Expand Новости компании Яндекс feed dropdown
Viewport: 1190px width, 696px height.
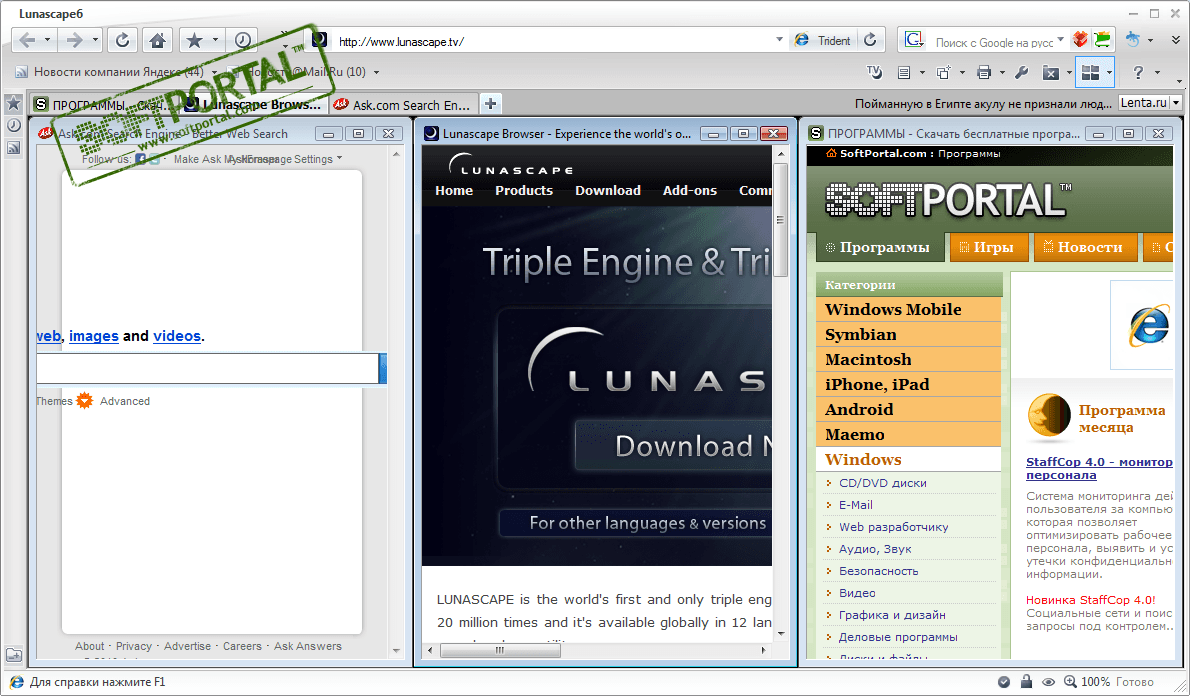214,72
